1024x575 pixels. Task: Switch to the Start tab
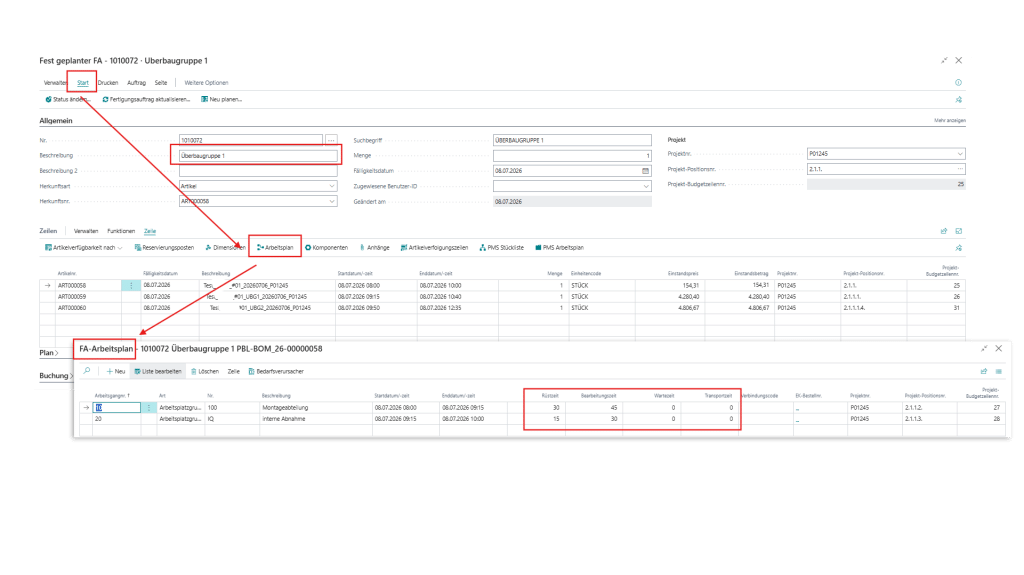point(83,83)
